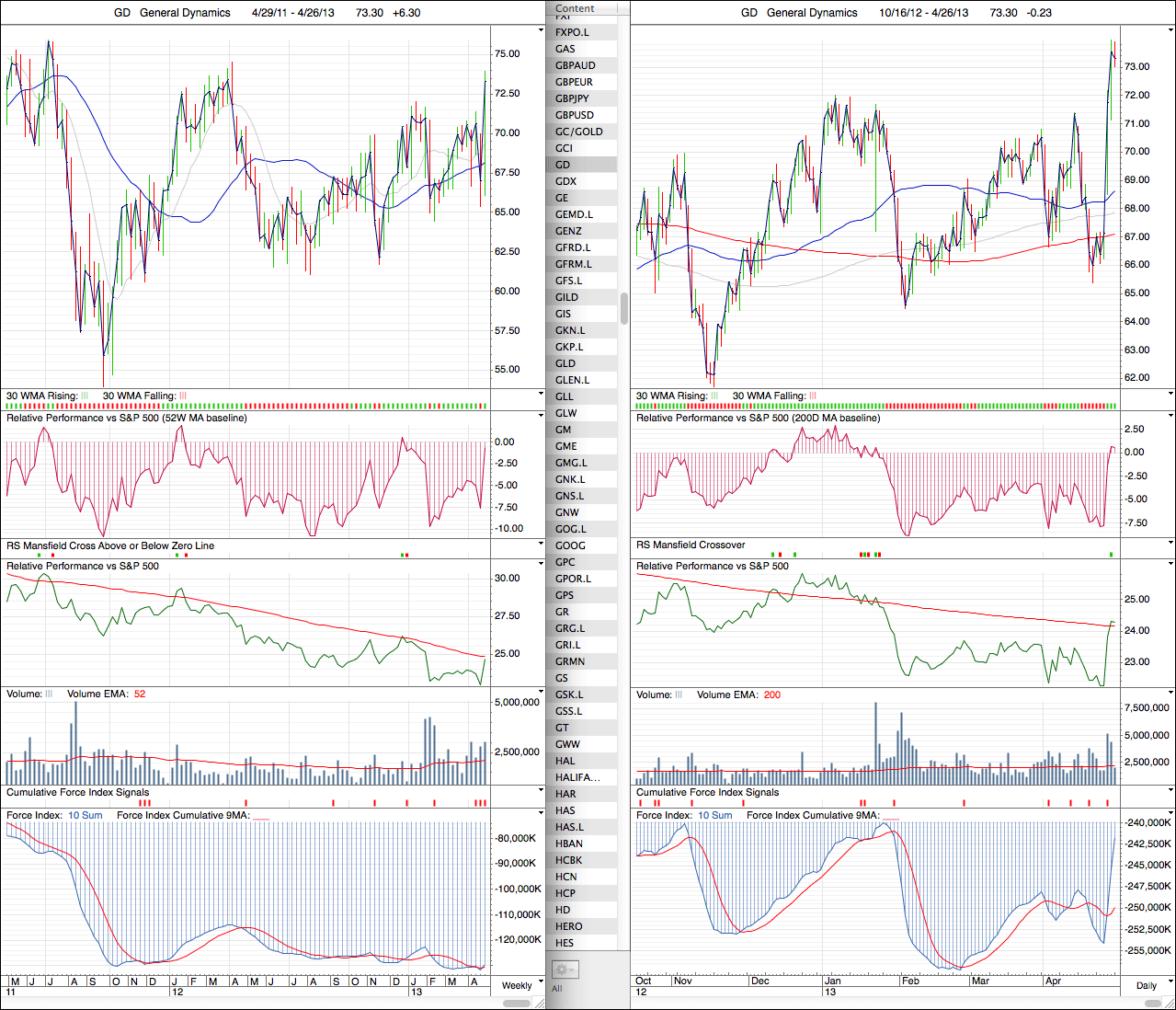This screenshot has height=1010, width=1176.
Task: Expand the daily RS Mansfield Crossover panel arrow
Action: click(x=1170, y=545)
